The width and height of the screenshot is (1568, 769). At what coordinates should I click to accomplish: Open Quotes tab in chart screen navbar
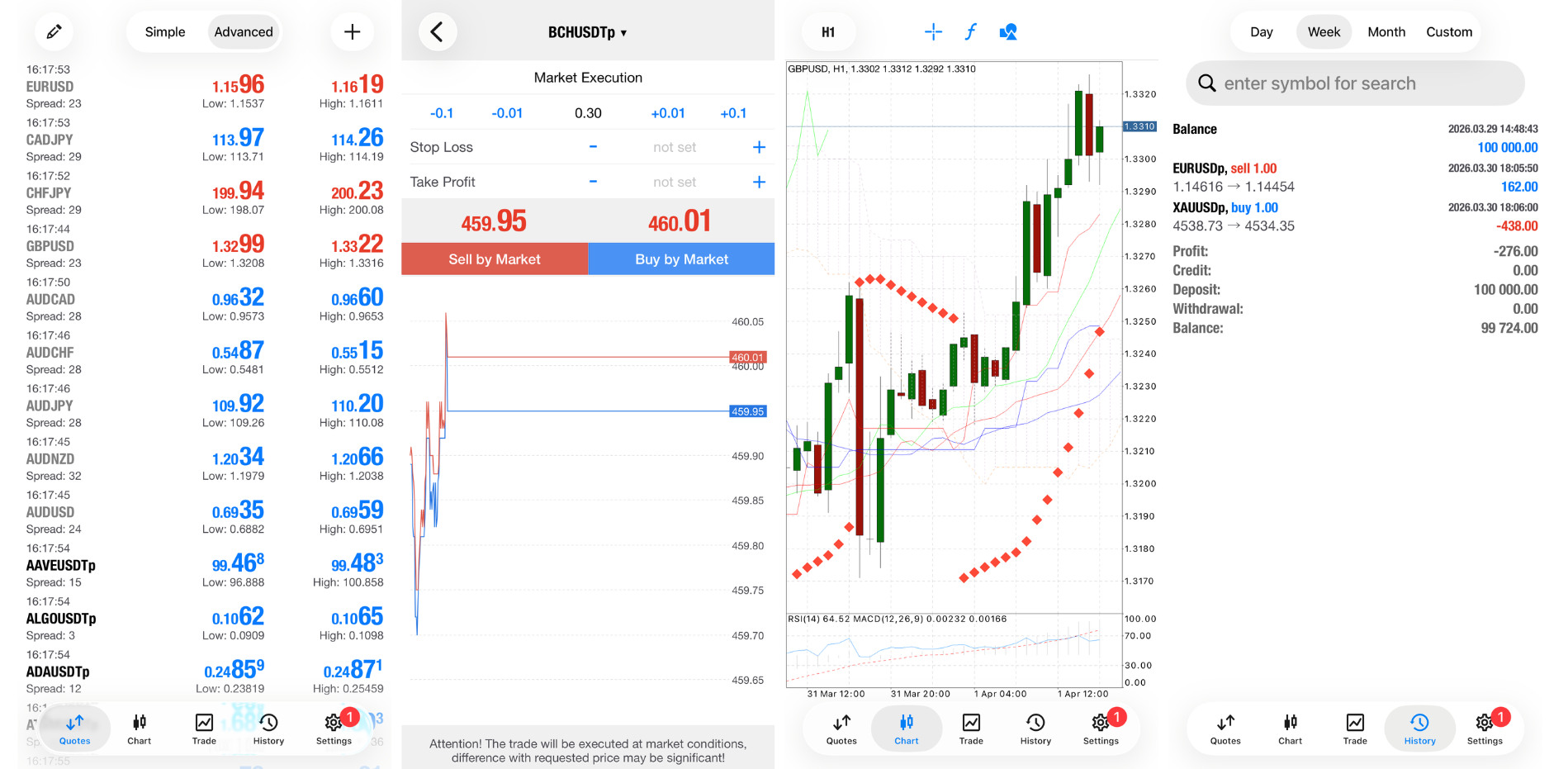point(841,729)
